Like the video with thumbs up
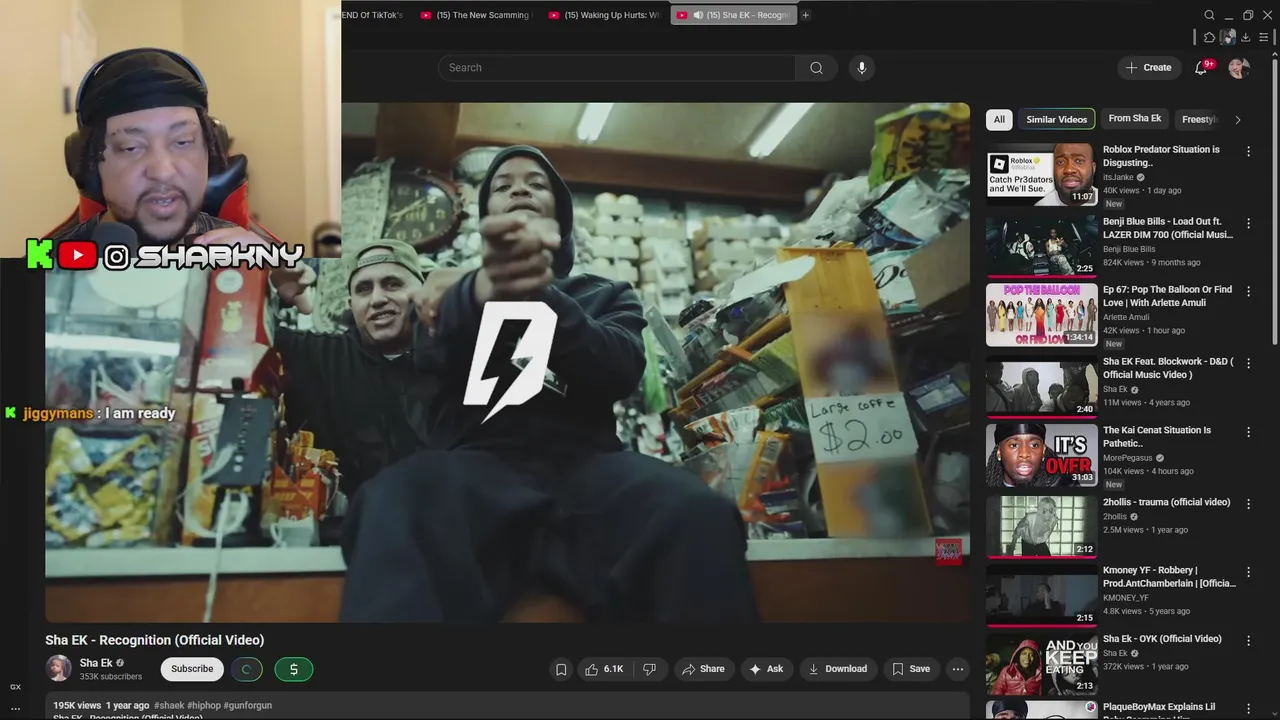Viewport: 1280px width, 720px height. (605, 669)
